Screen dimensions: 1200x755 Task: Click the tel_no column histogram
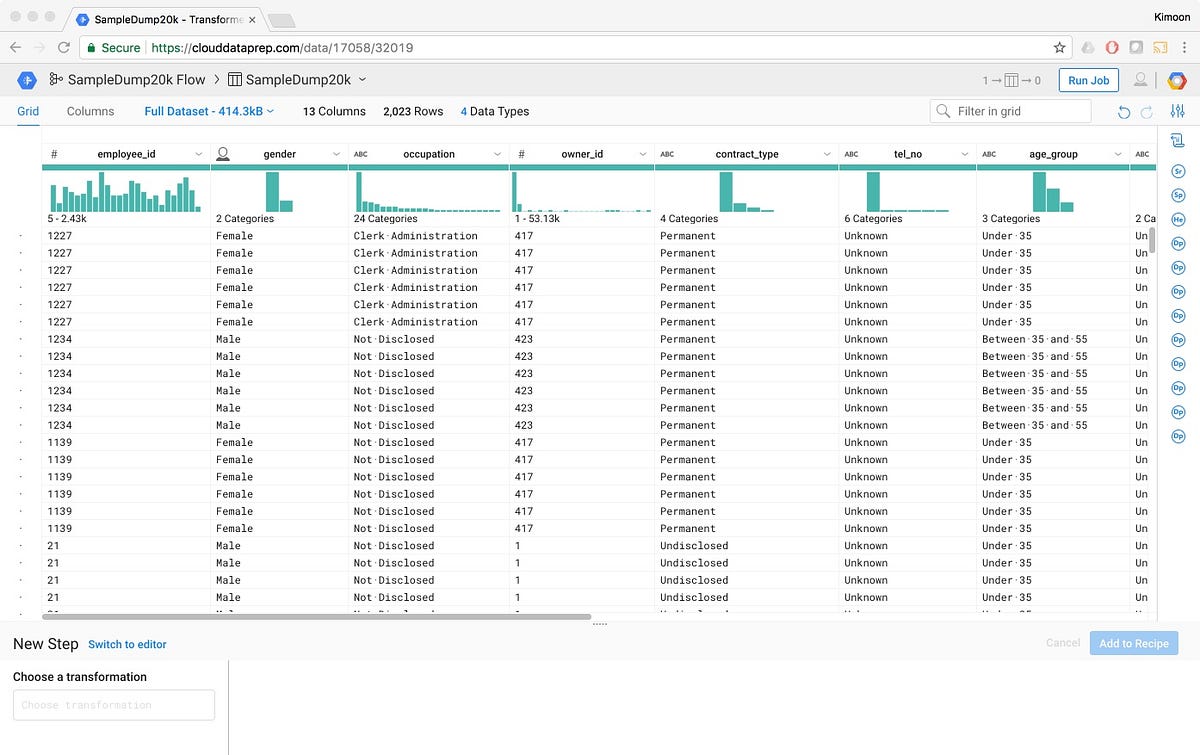(x=907, y=191)
